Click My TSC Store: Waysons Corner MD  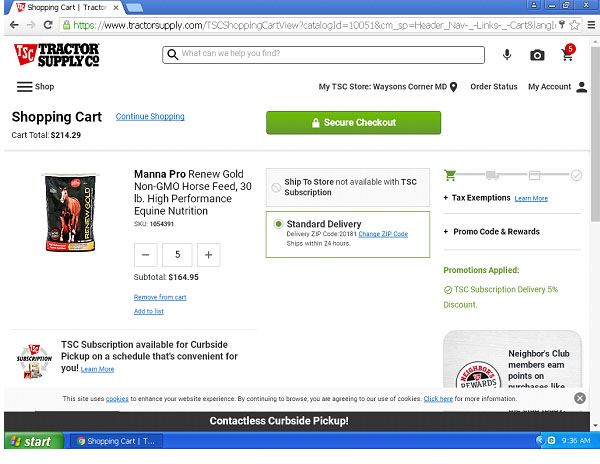point(383,87)
